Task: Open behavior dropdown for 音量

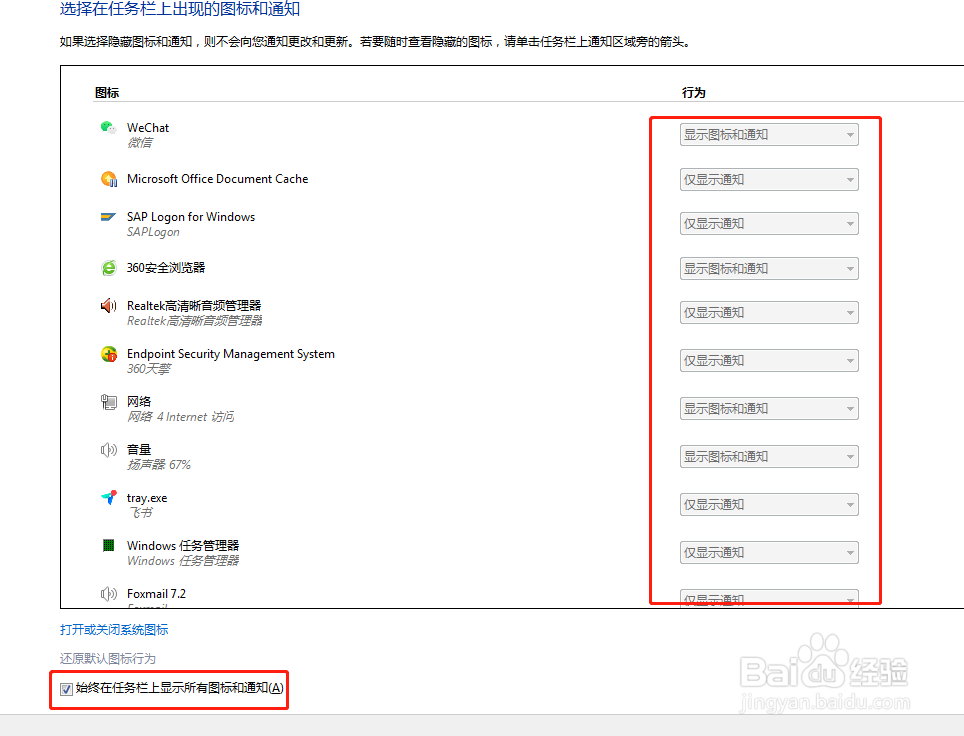Action: point(769,457)
